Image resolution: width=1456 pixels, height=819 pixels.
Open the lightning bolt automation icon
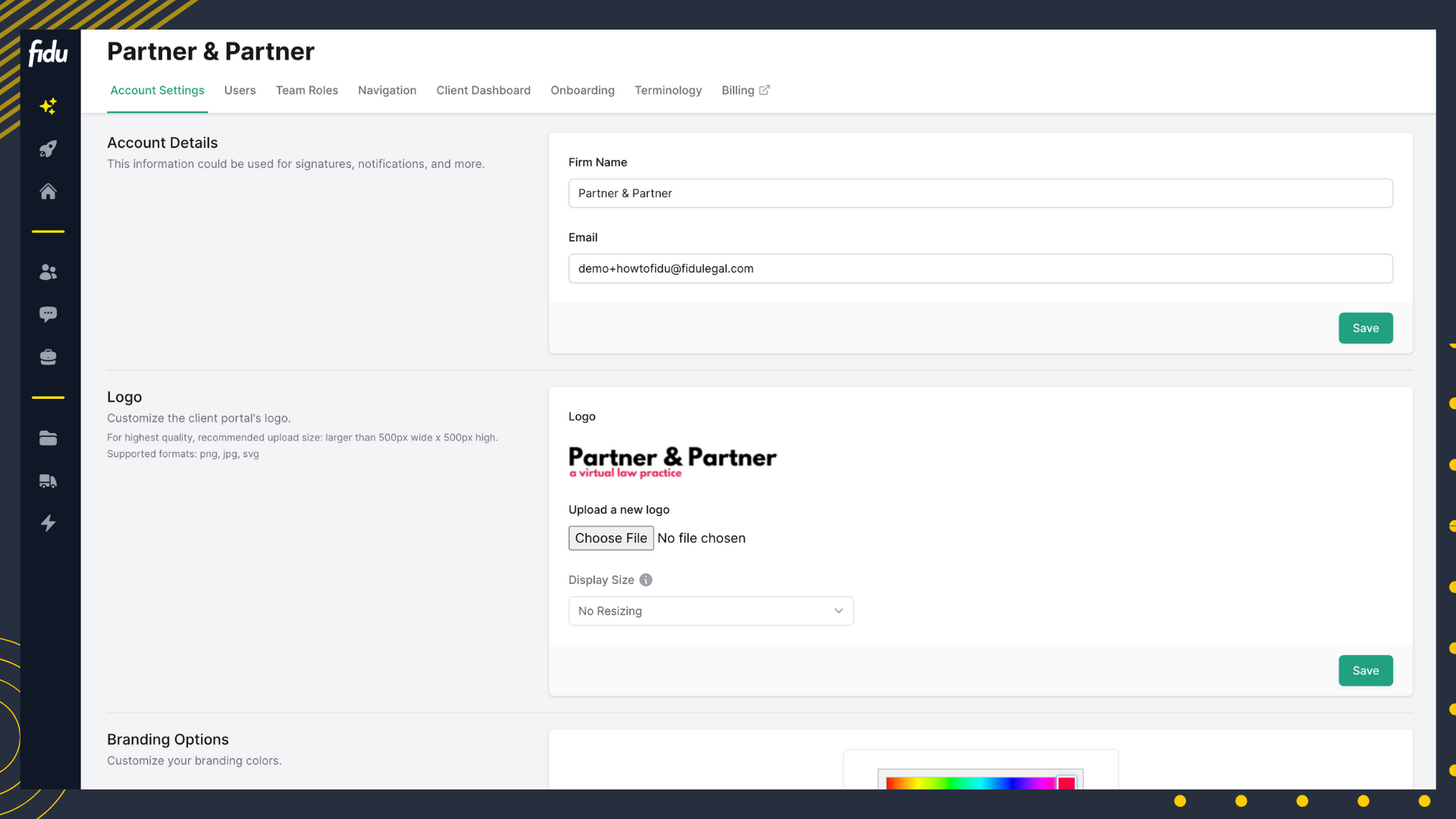[48, 523]
